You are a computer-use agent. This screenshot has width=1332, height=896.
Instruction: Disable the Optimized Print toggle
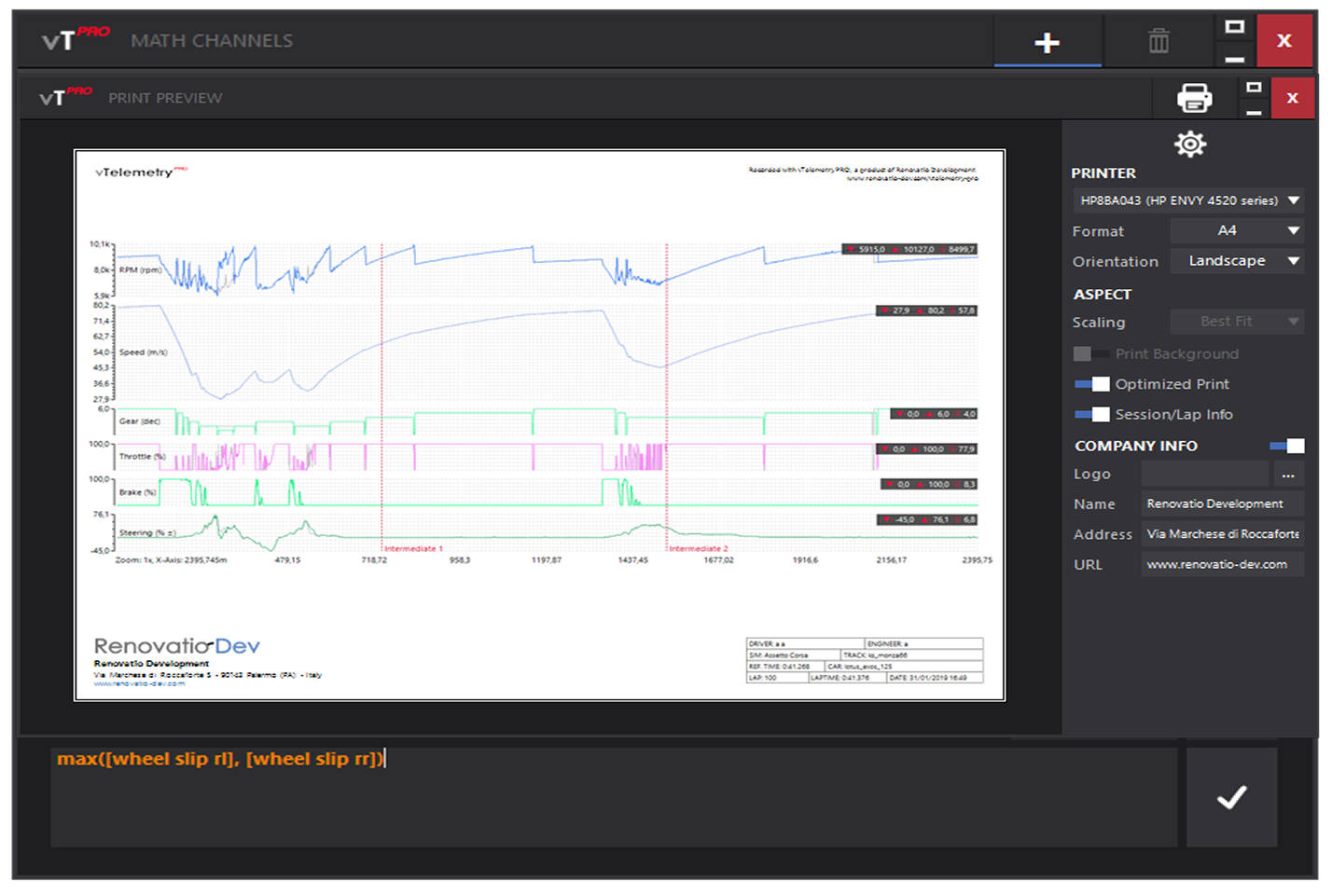click(x=1091, y=384)
